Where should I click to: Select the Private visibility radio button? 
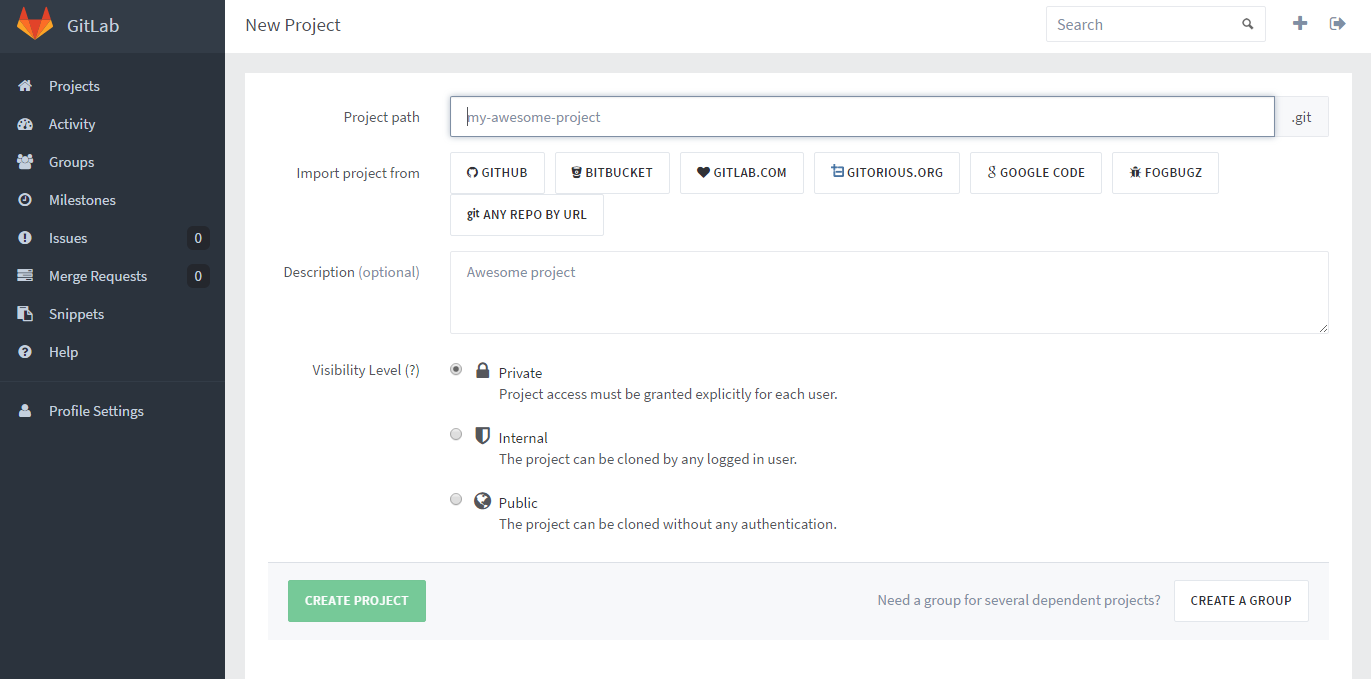tap(456, 369)
